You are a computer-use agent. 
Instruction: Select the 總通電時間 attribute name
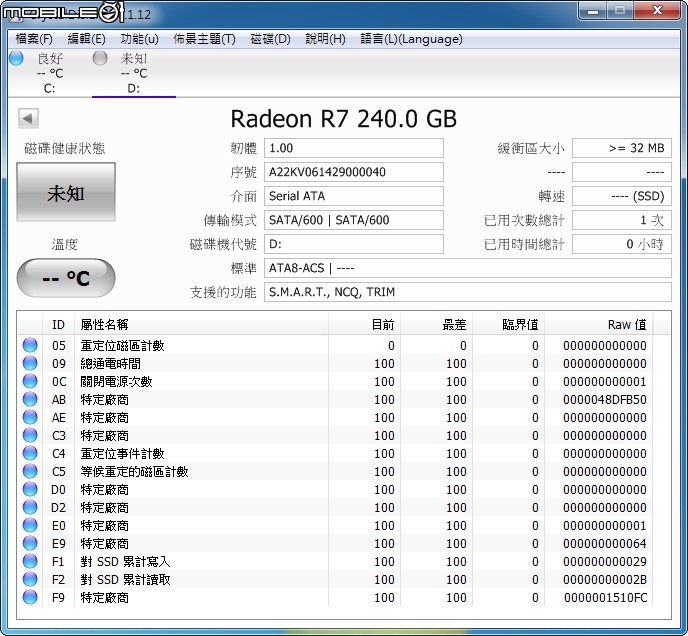pos(111,364)
